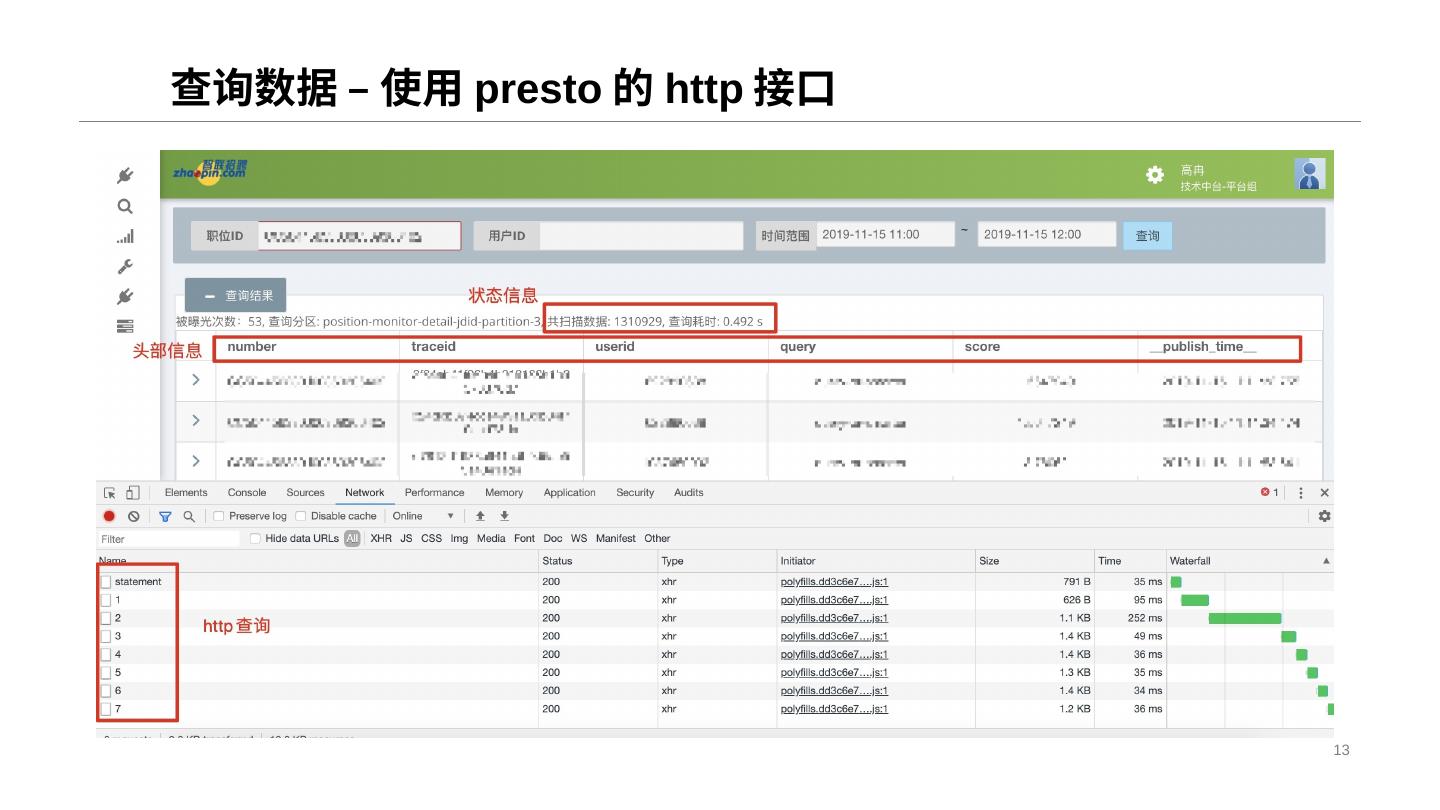The image size is (1440, 810).
Task: Open the wrench tools icon in sidebar
Action: 125,267
